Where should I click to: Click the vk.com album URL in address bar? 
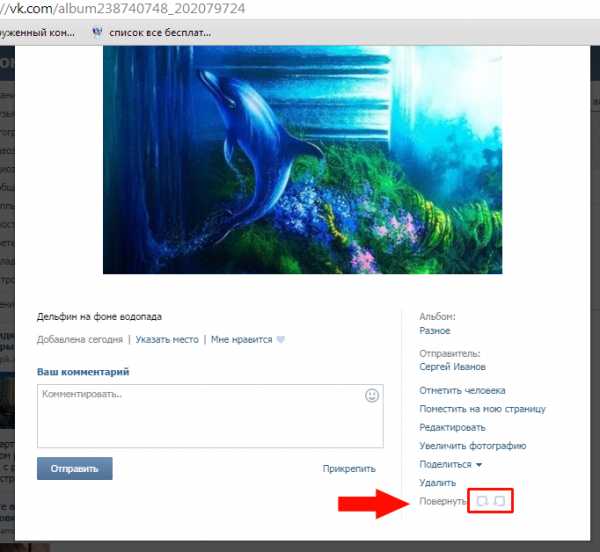[x=122, y=8]
